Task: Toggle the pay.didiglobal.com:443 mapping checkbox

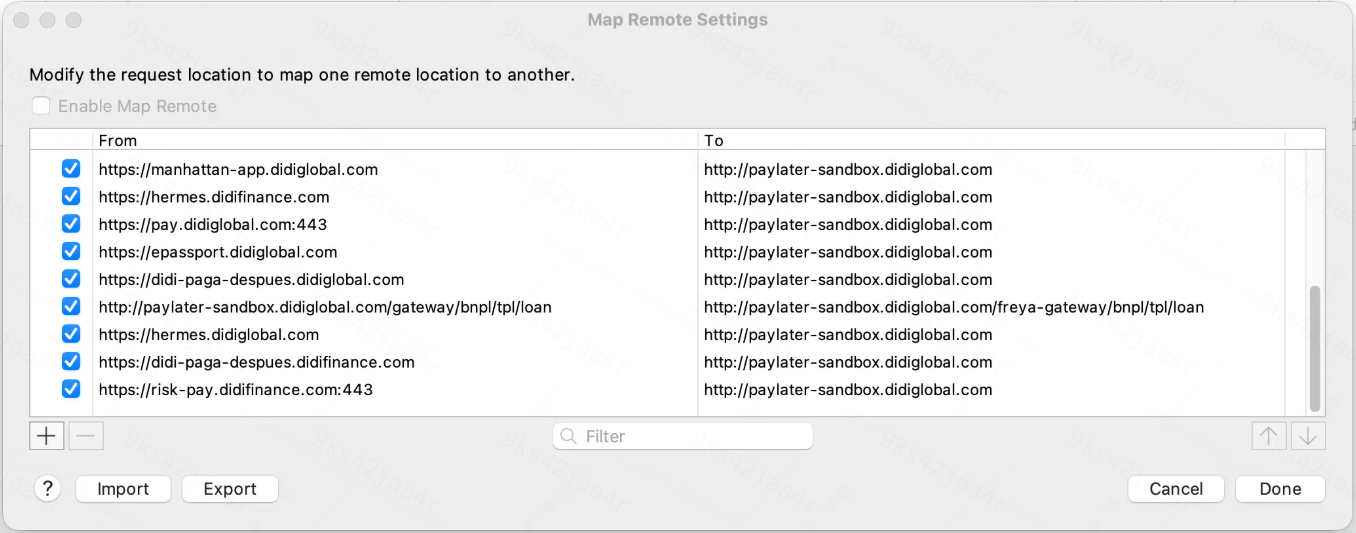Action: [x=71, y=224]
